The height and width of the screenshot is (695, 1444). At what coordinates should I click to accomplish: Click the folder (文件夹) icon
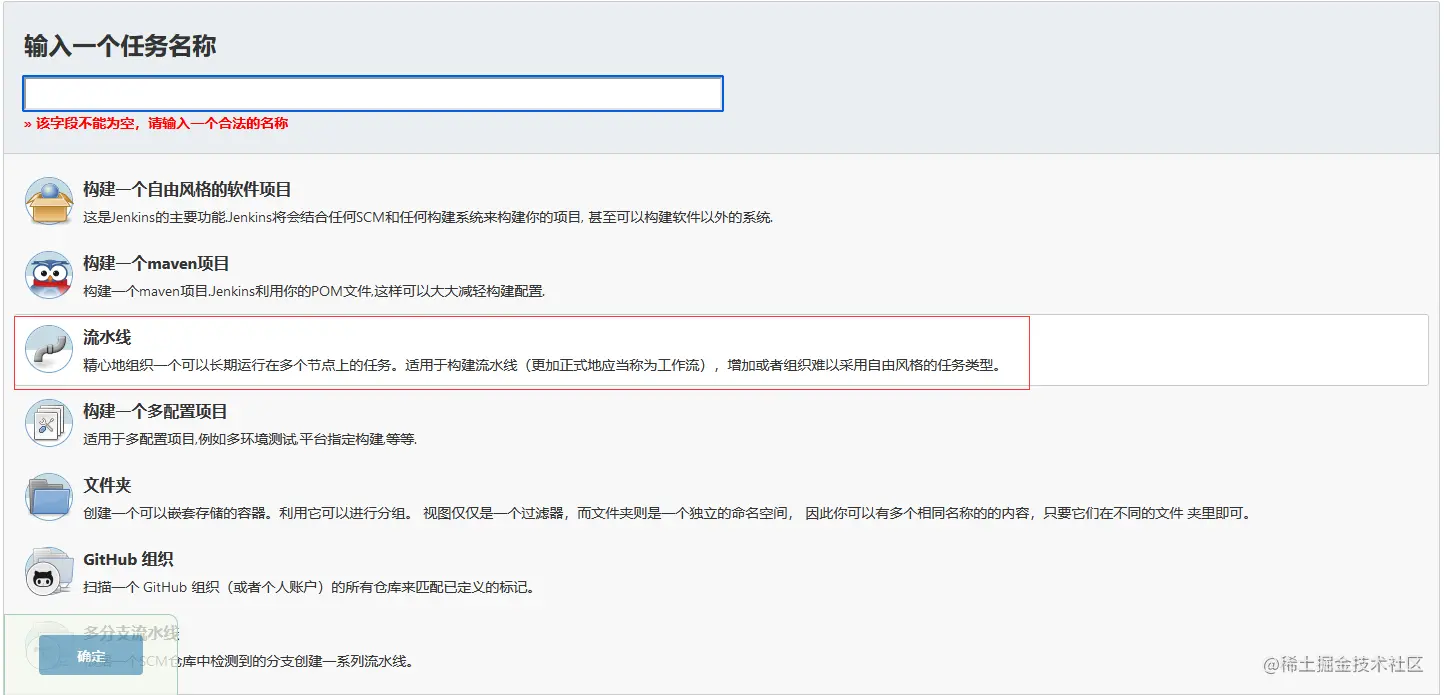[x=49, y=497]
